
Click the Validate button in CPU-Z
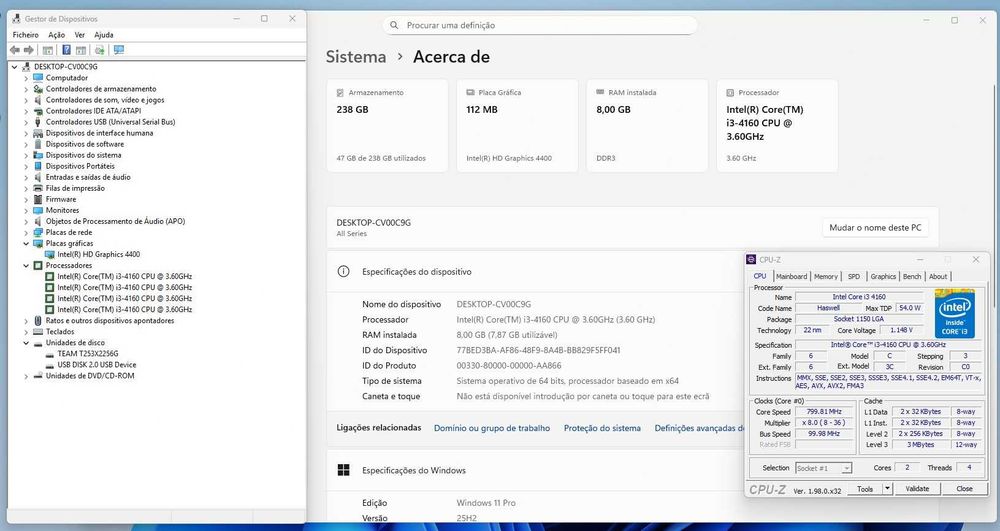(917, 489)
